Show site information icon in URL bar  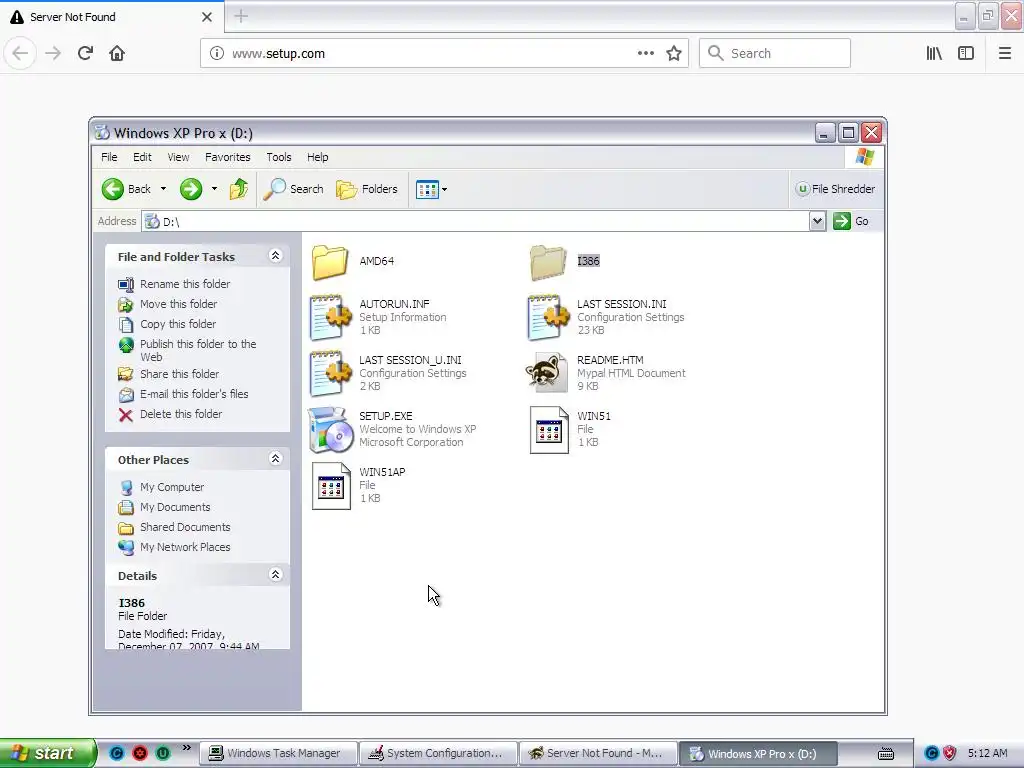coord(217,54)
